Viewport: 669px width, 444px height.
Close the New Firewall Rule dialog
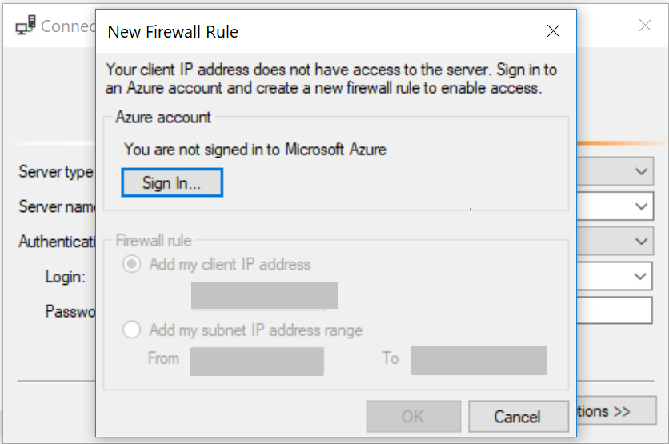(x=553, y=32)
